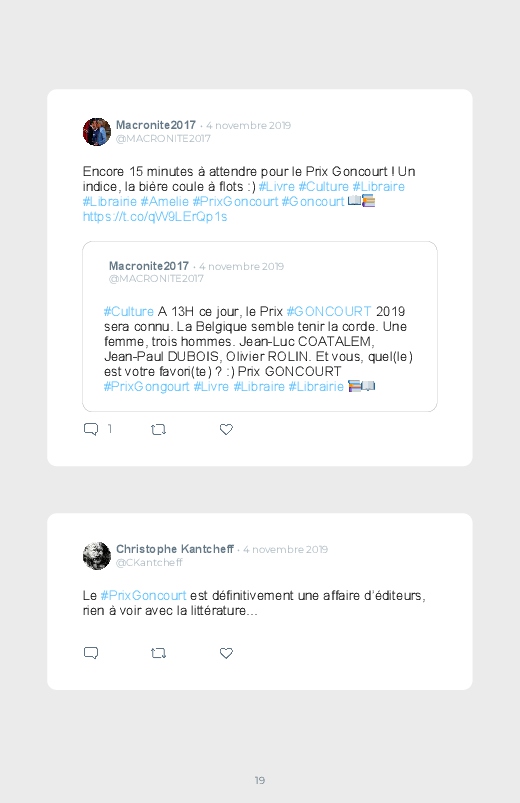This screenshot has width=520, height=803.
Task: Click the #Goncourt hashtag before book emoji
Action: pyautogui.click(x=313, y=201)
